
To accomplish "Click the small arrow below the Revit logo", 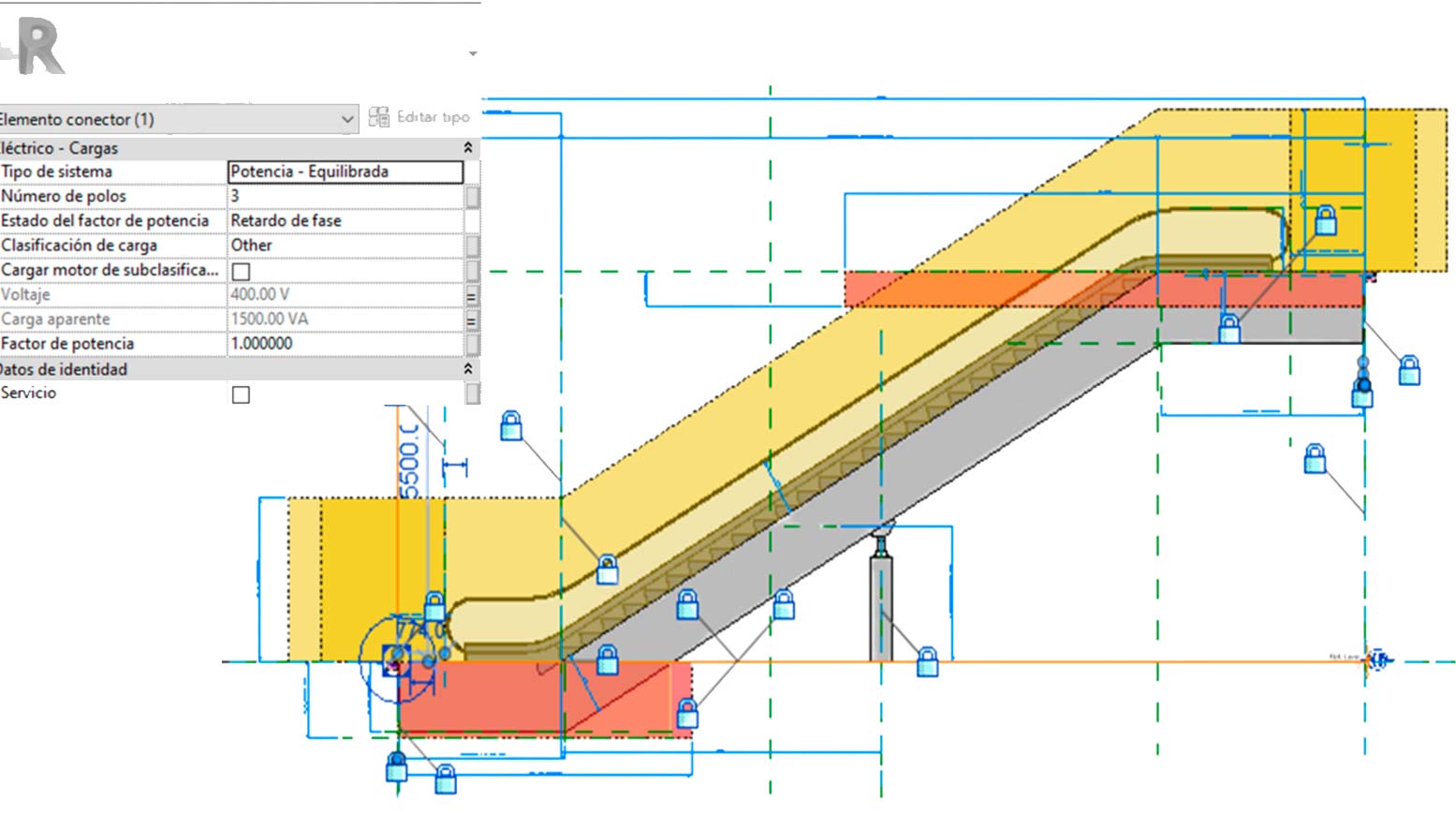I will (473, 54).
